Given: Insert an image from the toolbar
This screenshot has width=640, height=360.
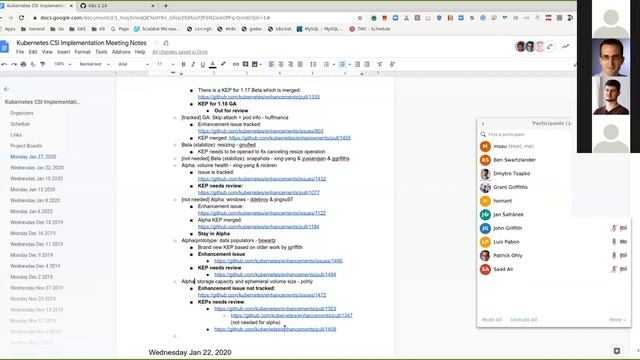Looking at the screenshot, I should pyautogui.click(x=255, y=64).
